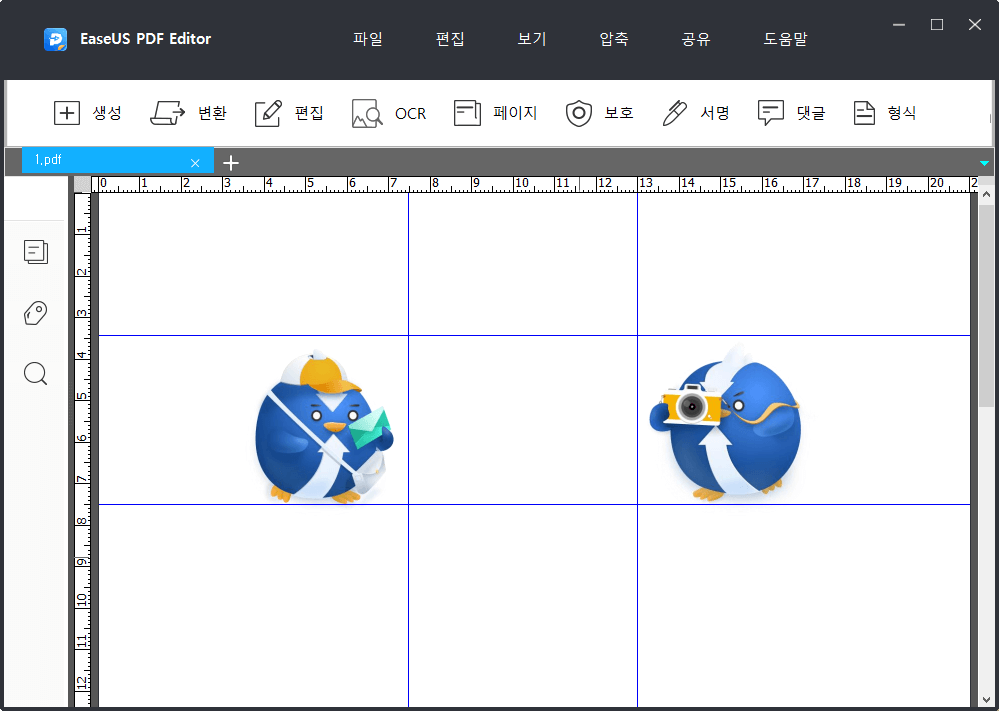Screen dimensions: 999x711
Task: Open a new tab with plus button
Action: pyautogui.click(x=232, y=161)
